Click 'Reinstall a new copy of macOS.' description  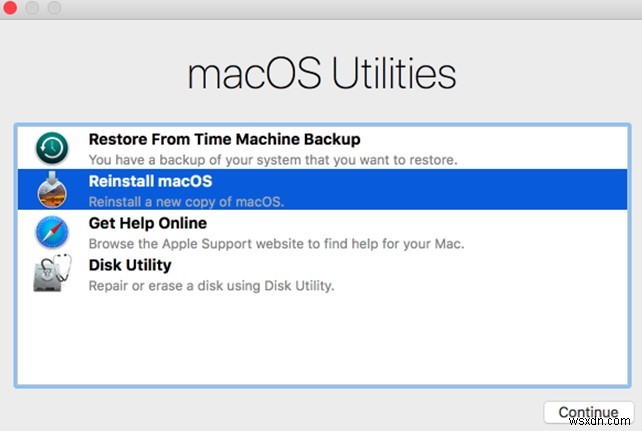pyautogui.click(x=186, y=202)
